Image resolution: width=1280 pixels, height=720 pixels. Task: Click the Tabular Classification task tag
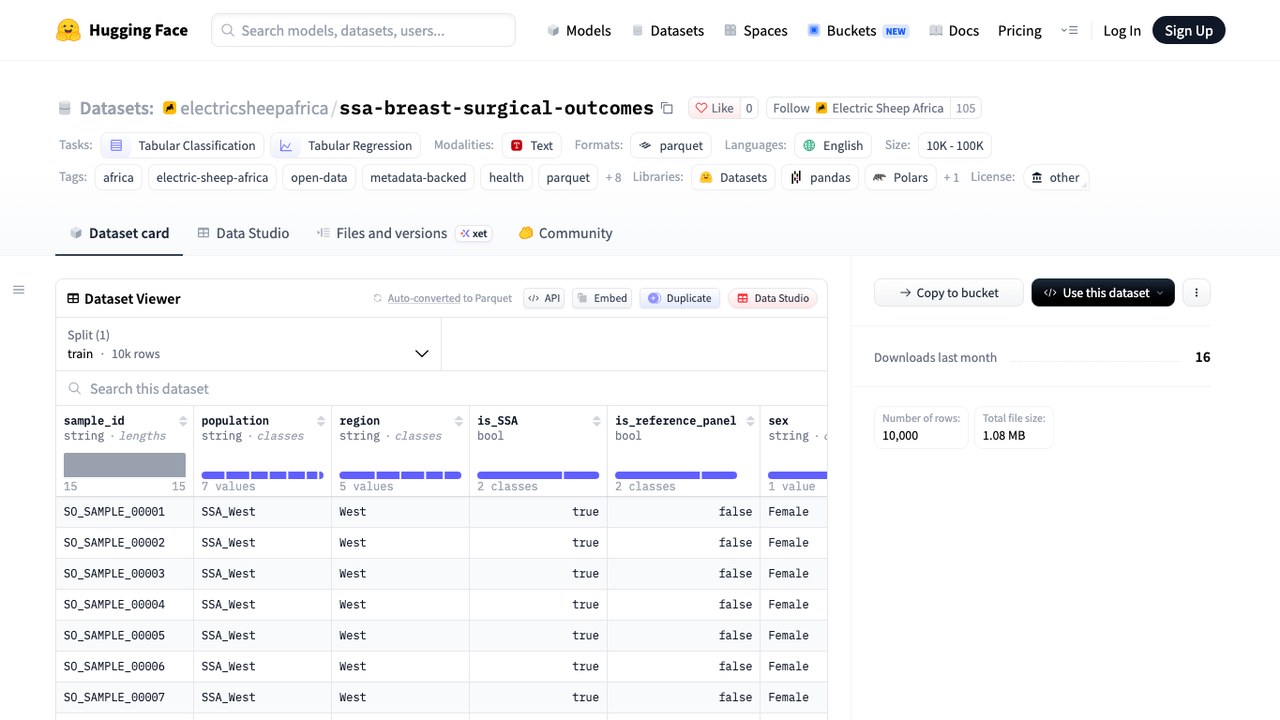tap(182, 146)
